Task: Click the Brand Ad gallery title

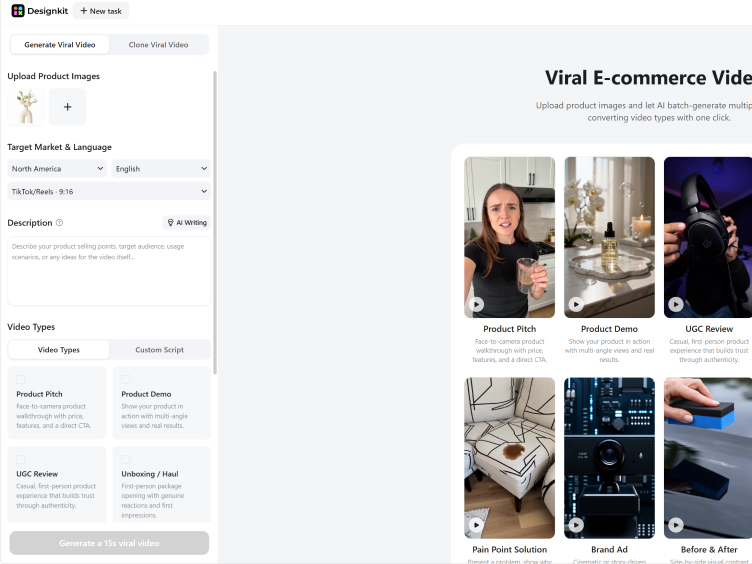Action: point(609,550)
